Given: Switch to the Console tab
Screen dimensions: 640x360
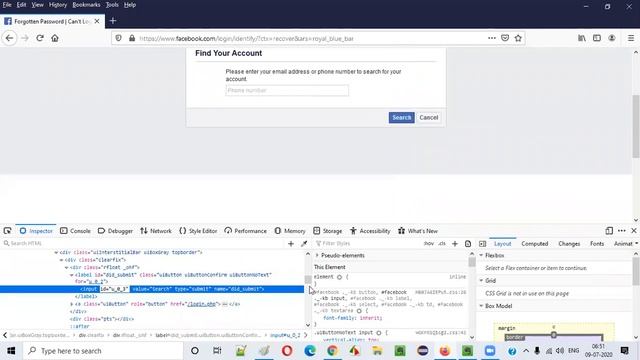Looking at the screenshot, I should point(75,231).
